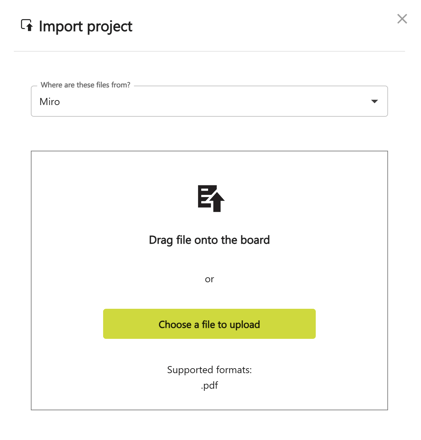The image size is (421, 440).
Task: Click the arrow in the header import icon
Action: pyautogui.click(x=29, y=27)
